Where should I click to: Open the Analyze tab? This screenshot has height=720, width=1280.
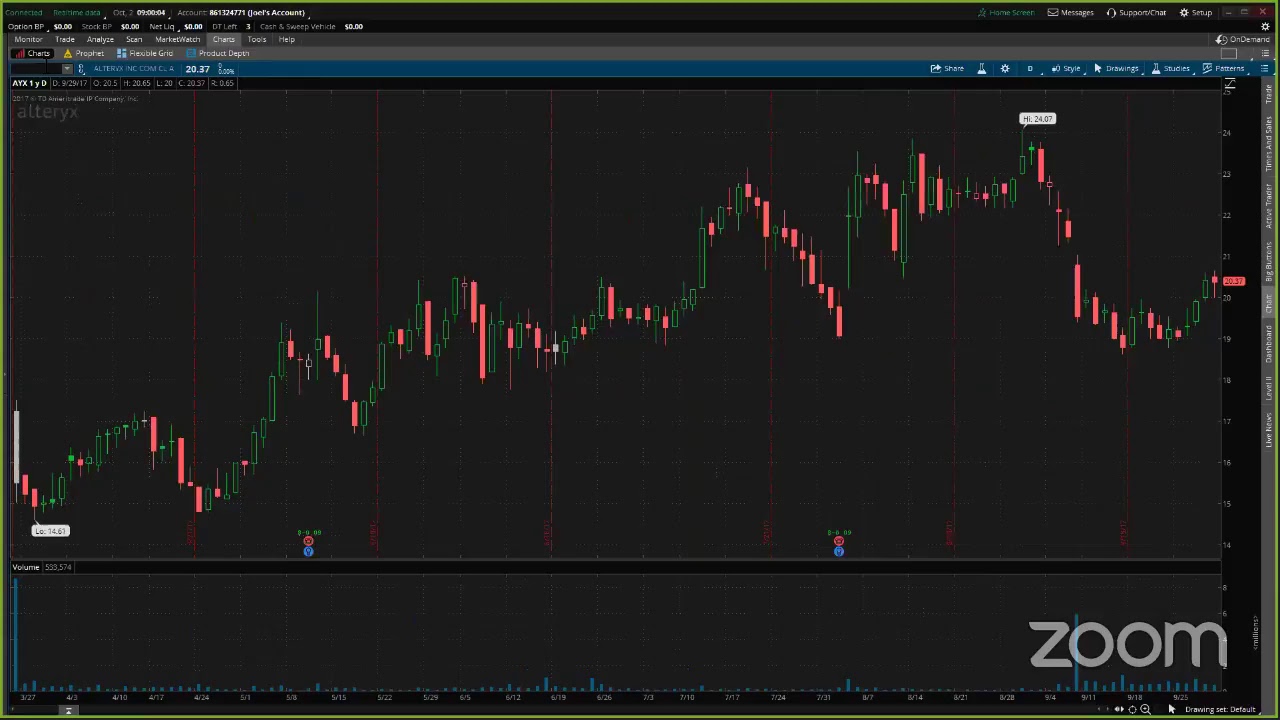coord(100,39)
